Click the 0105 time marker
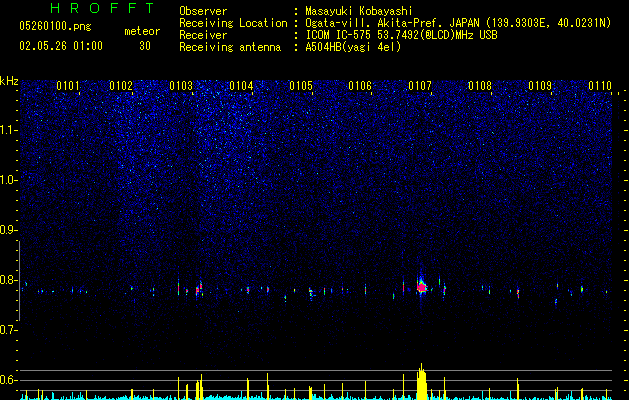The width and height of the screenshot is (629, 400). [301, 86]
